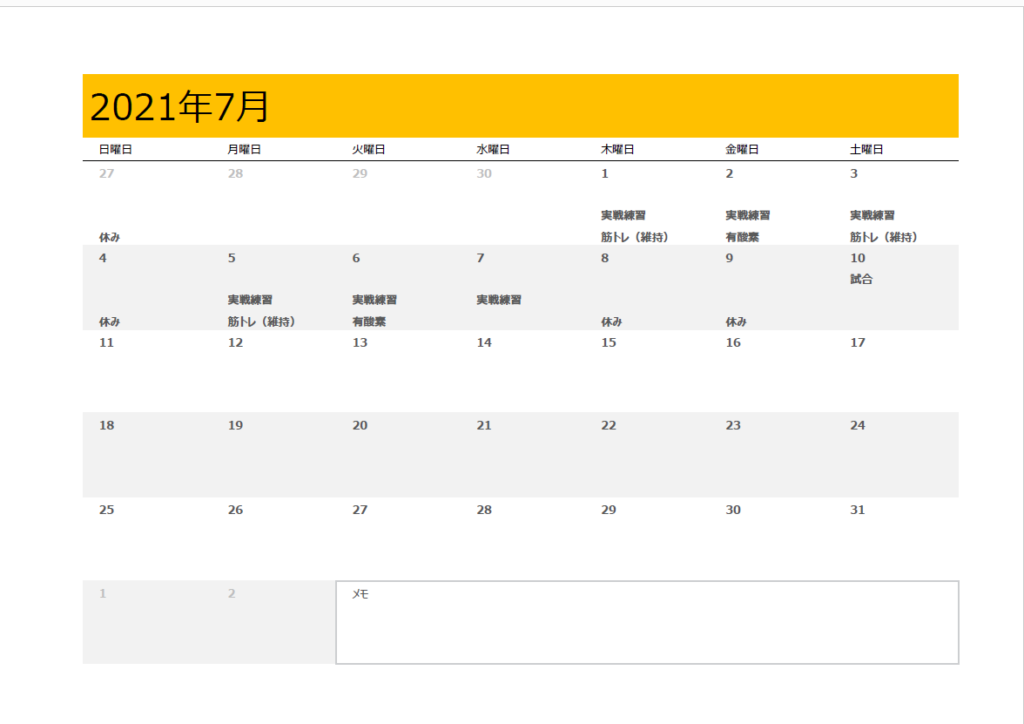Select the 水曜日 column header

(x=493, y=149)
